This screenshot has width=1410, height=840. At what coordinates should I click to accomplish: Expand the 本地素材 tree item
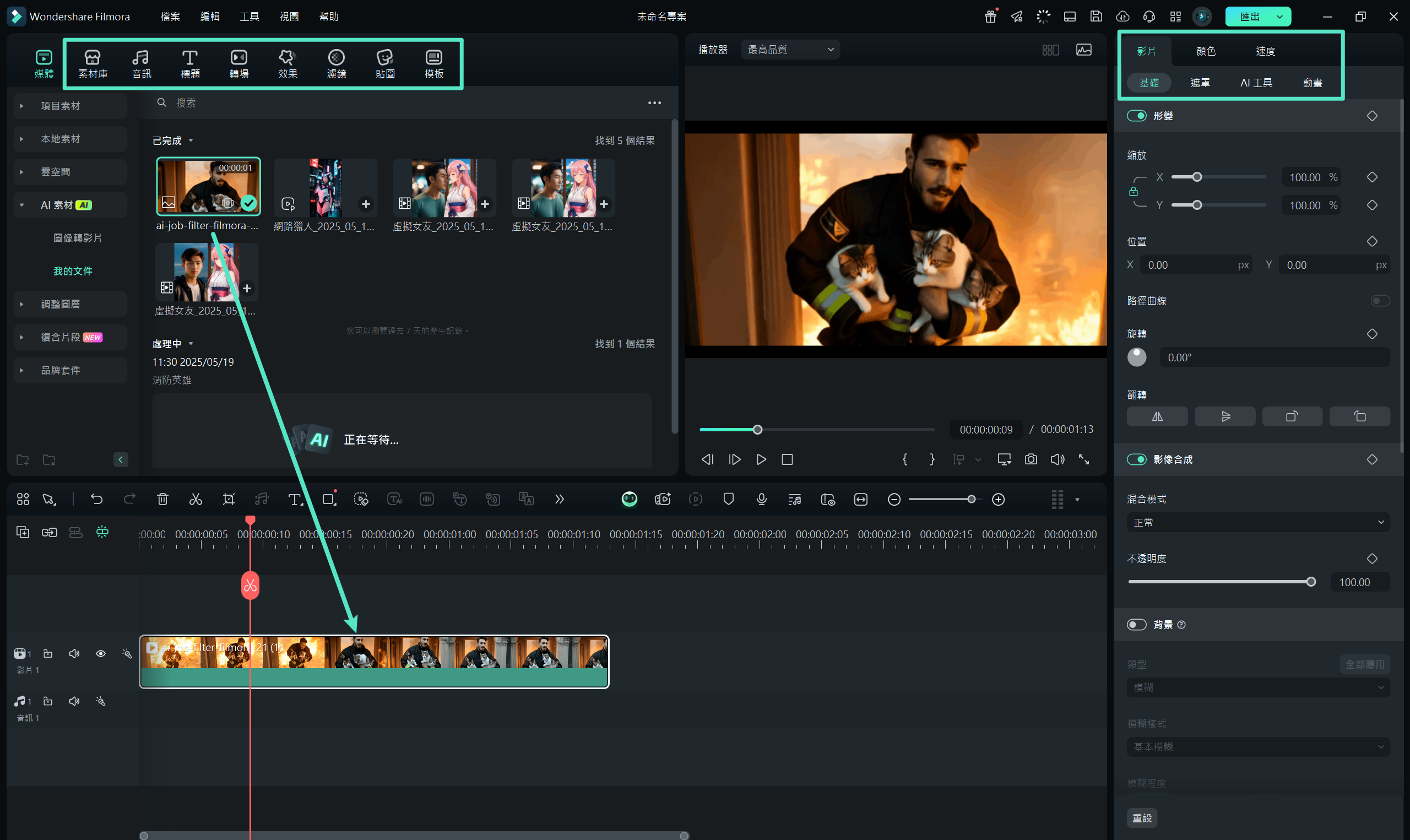21,139
